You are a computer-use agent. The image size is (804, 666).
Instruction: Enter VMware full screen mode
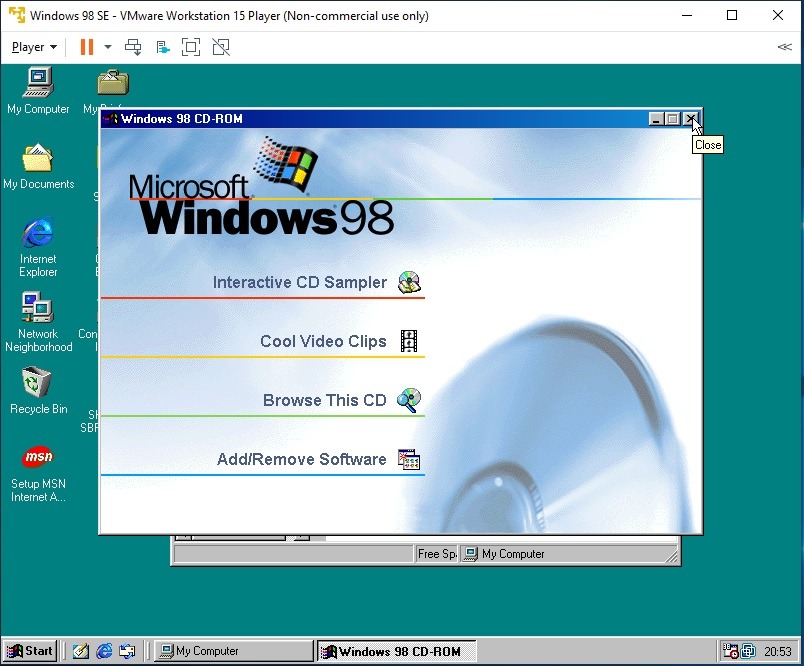[191, 47]
